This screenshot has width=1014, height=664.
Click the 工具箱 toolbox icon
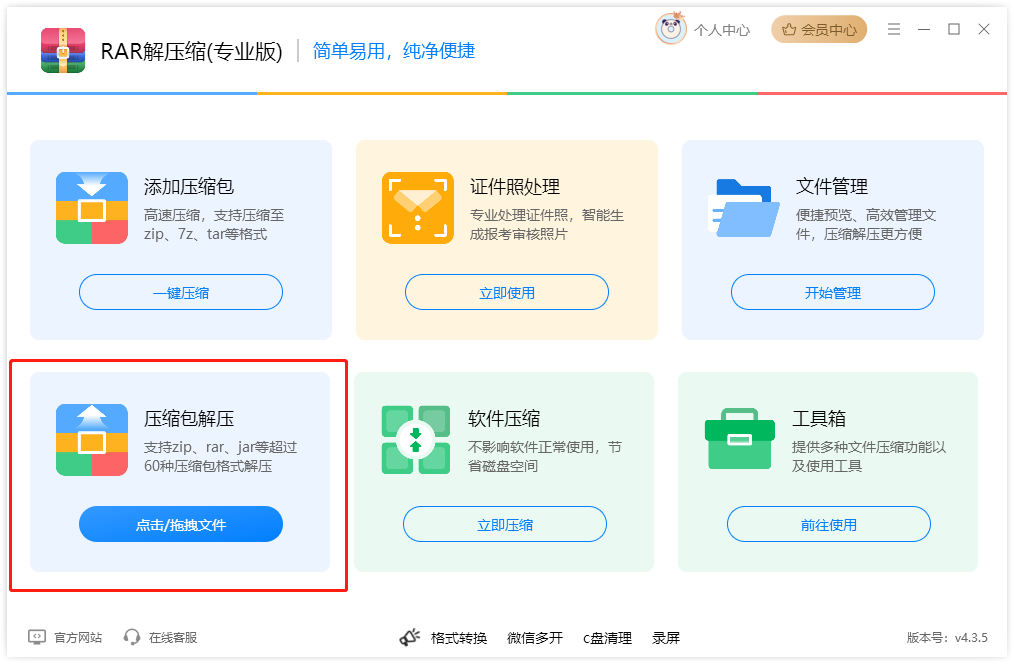(x=740, y=440)
